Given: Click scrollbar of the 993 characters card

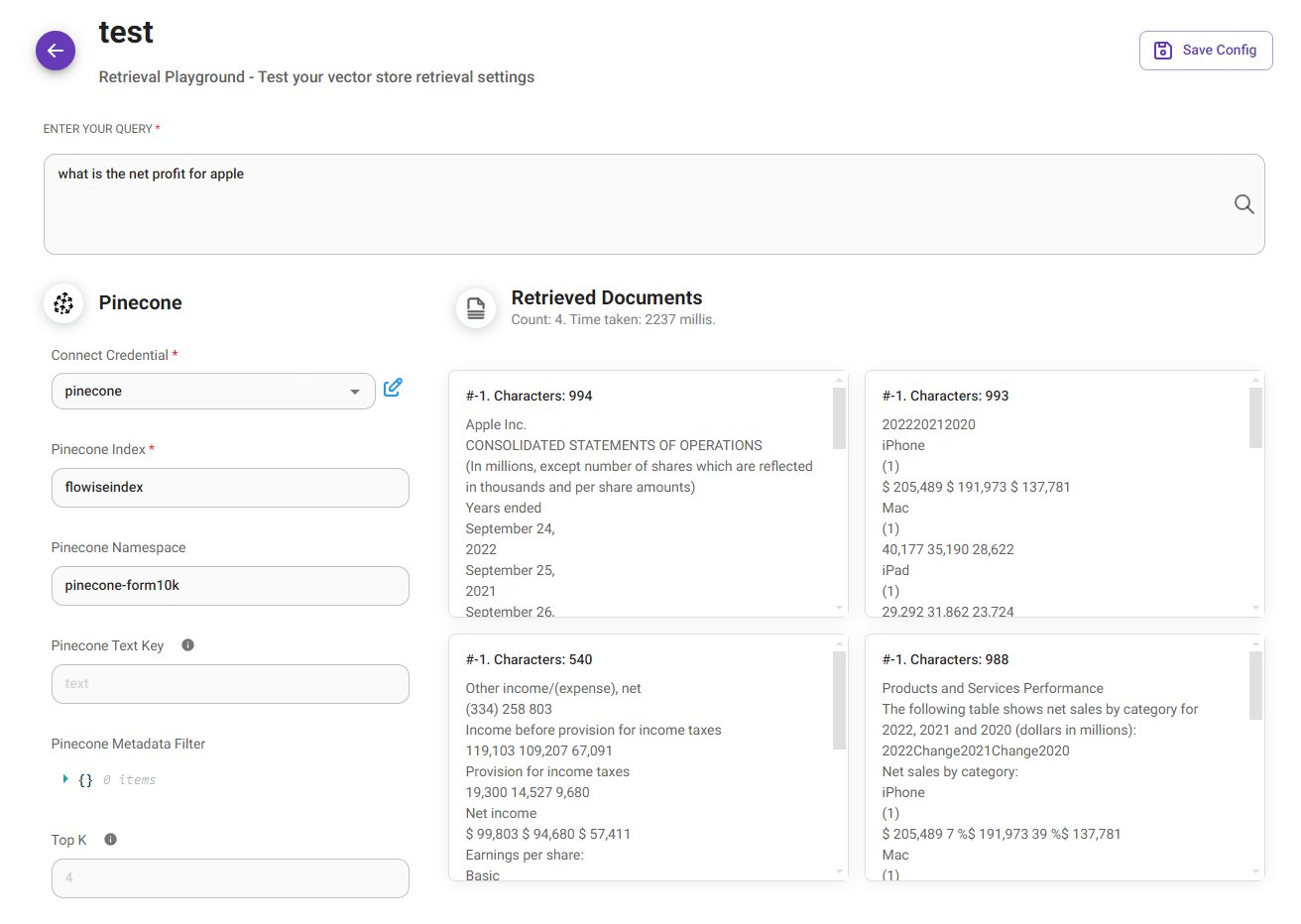Looking at the screenshot, I should click(1255, 417).
